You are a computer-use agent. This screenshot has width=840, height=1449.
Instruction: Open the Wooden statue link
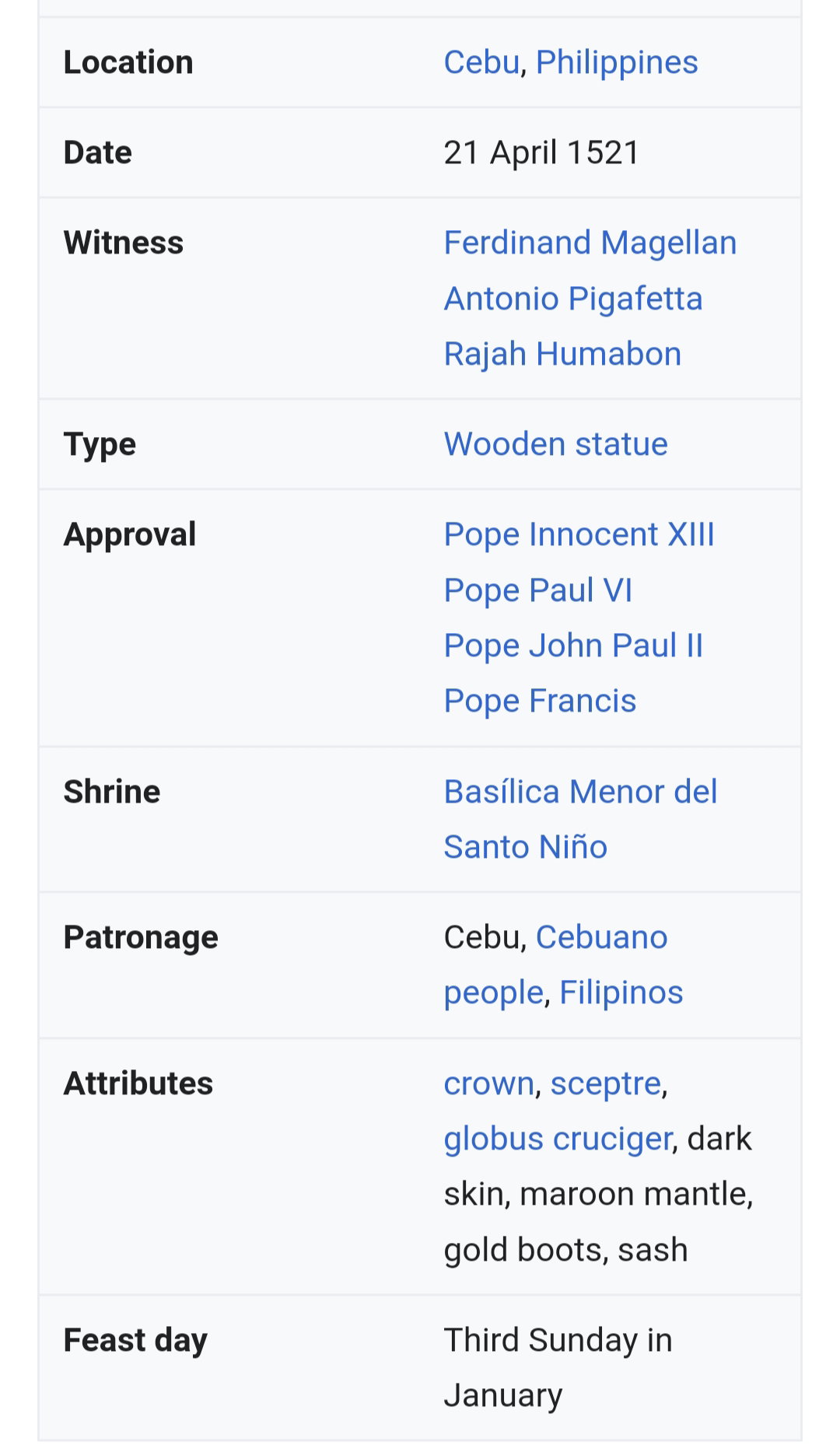coord(555,444)
